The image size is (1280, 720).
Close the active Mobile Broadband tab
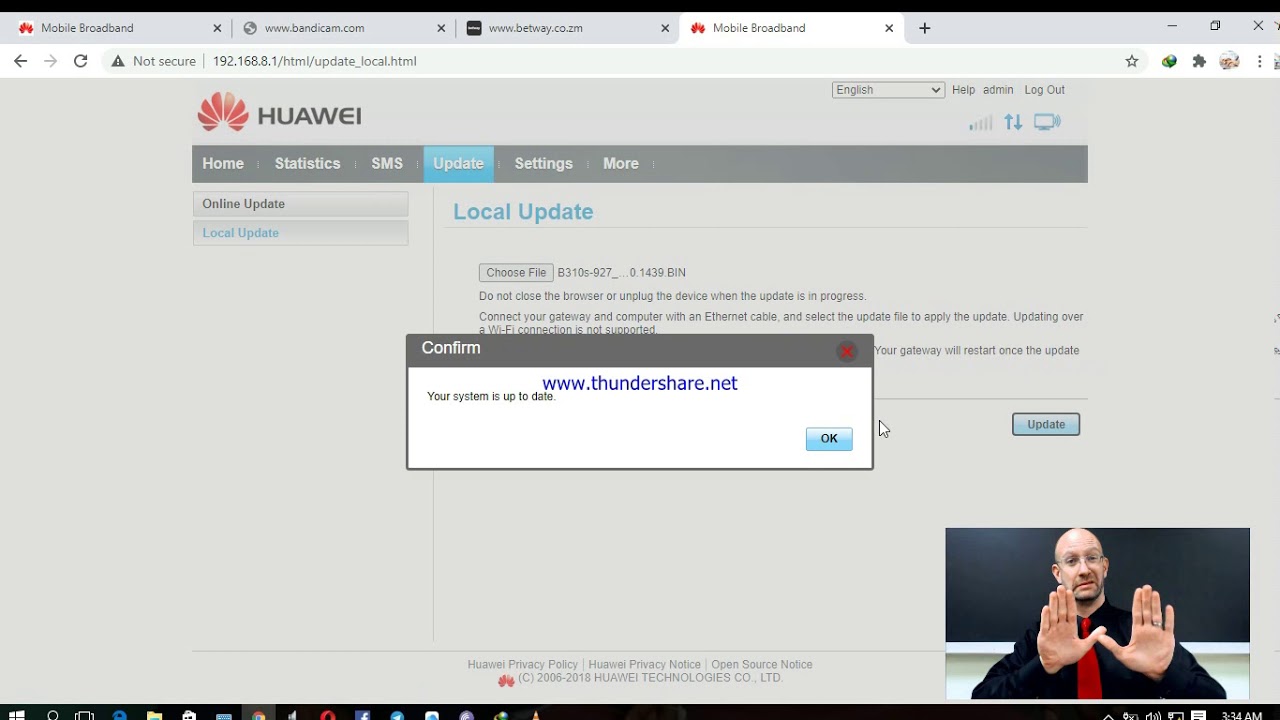coord(889,28)
